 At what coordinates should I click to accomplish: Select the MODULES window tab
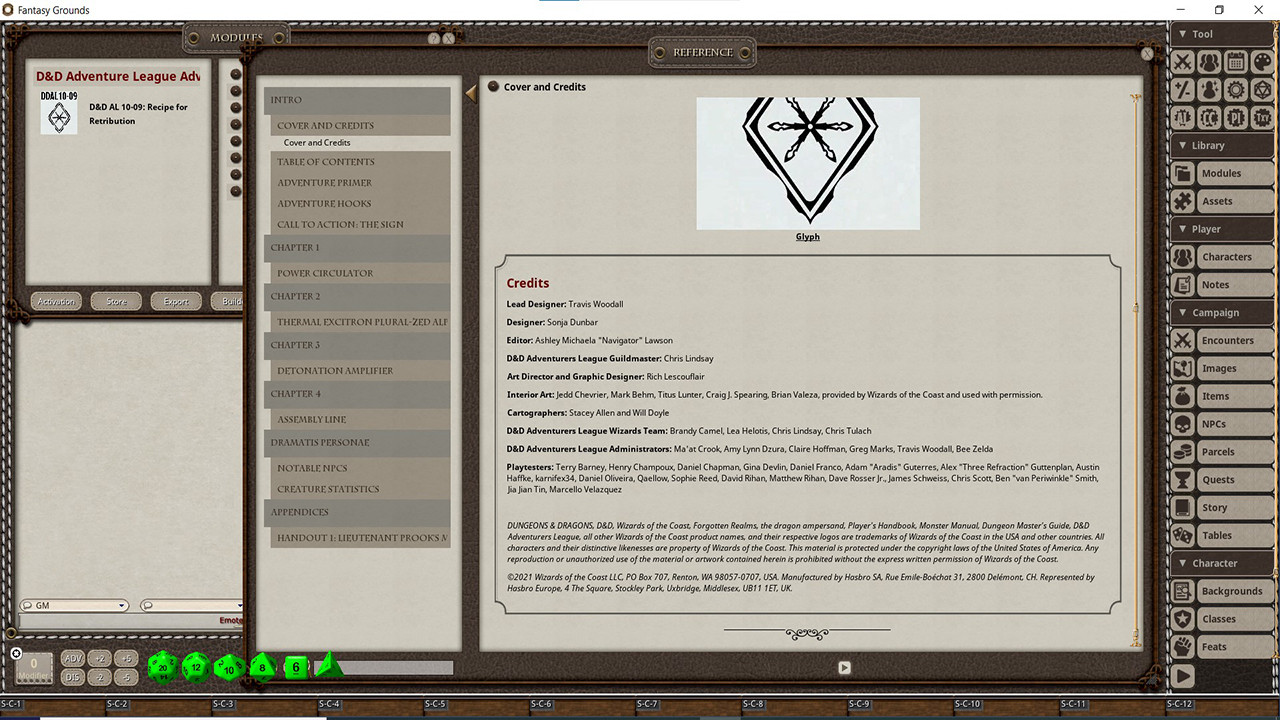tap(236, 35)
